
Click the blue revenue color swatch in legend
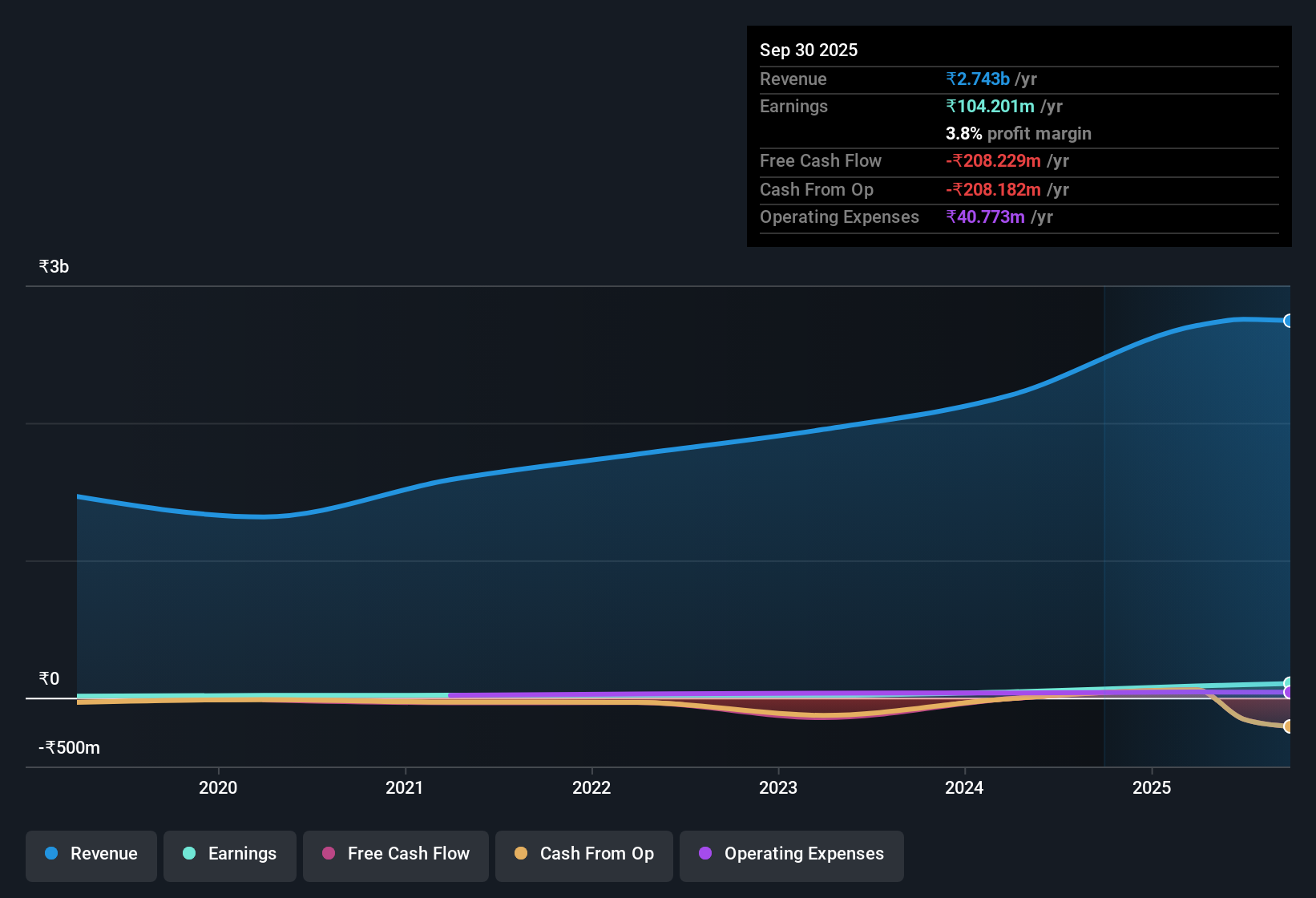[50, 854]
